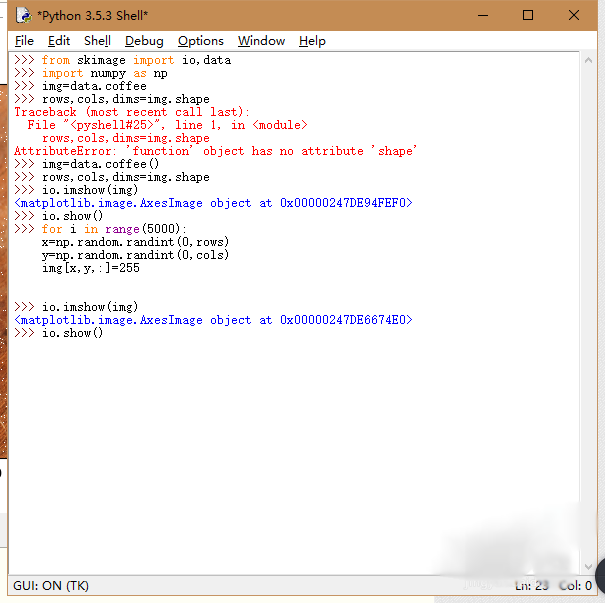This screenshot has height=603, width=605.
Task: Click 'Traceback (most recent call last):' line
Action: 132,112
